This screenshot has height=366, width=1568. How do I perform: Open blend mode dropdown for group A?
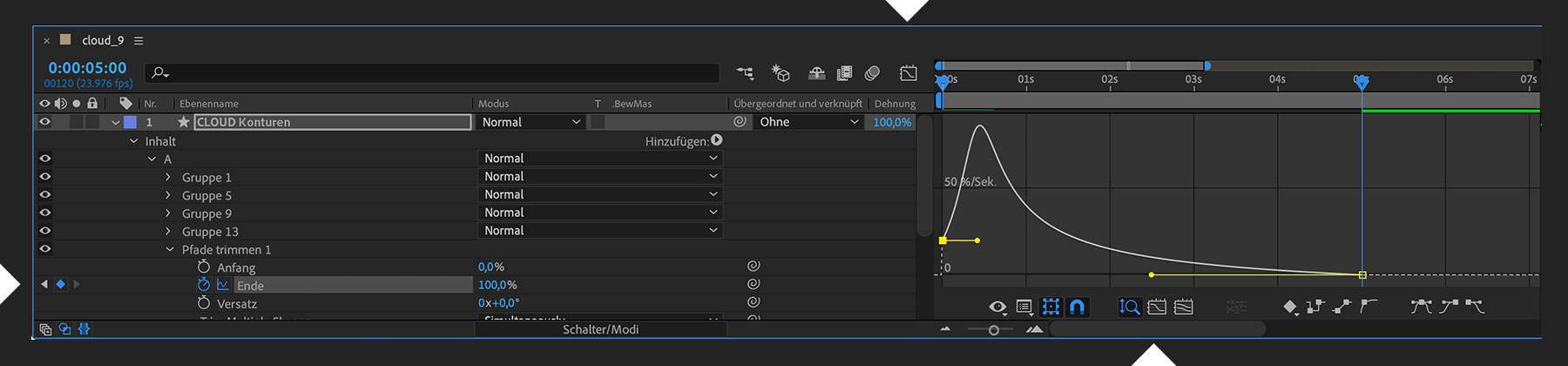coord(600,159)
